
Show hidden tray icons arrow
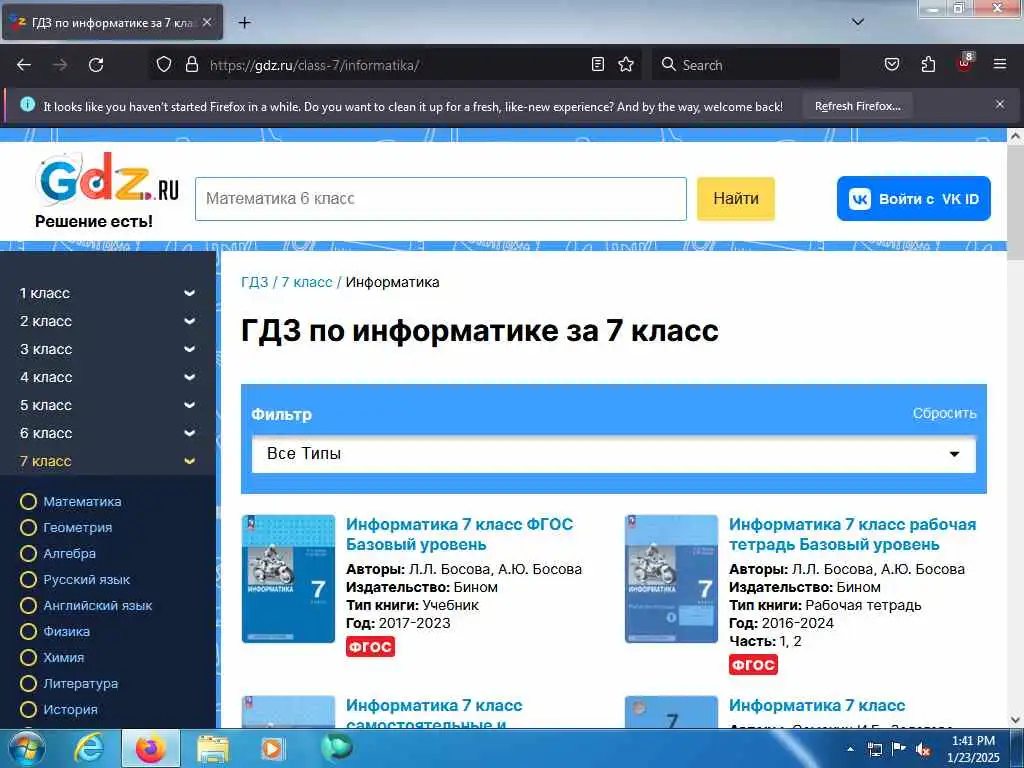tap(850, 749)
